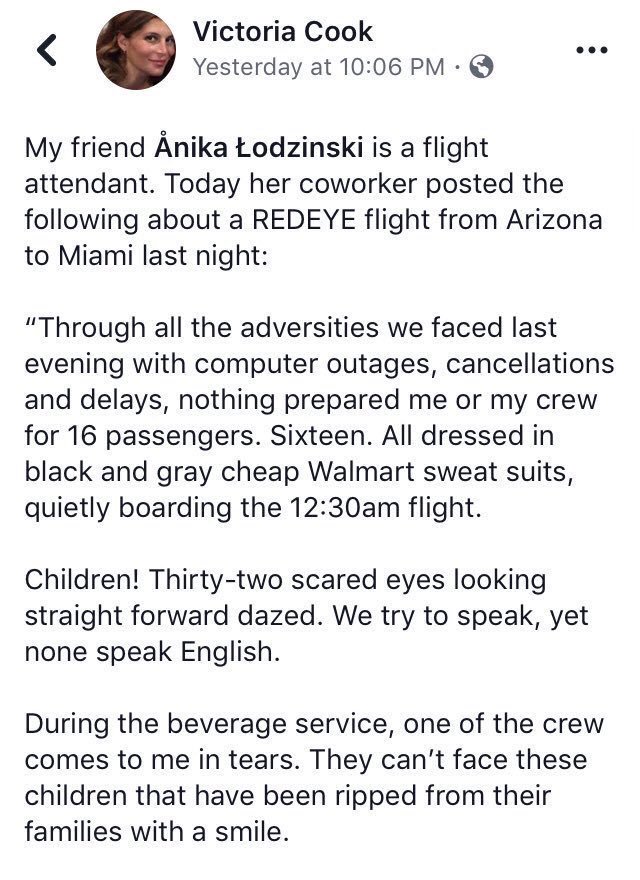Click the text "none speak English."

click(x=152, y=652)
